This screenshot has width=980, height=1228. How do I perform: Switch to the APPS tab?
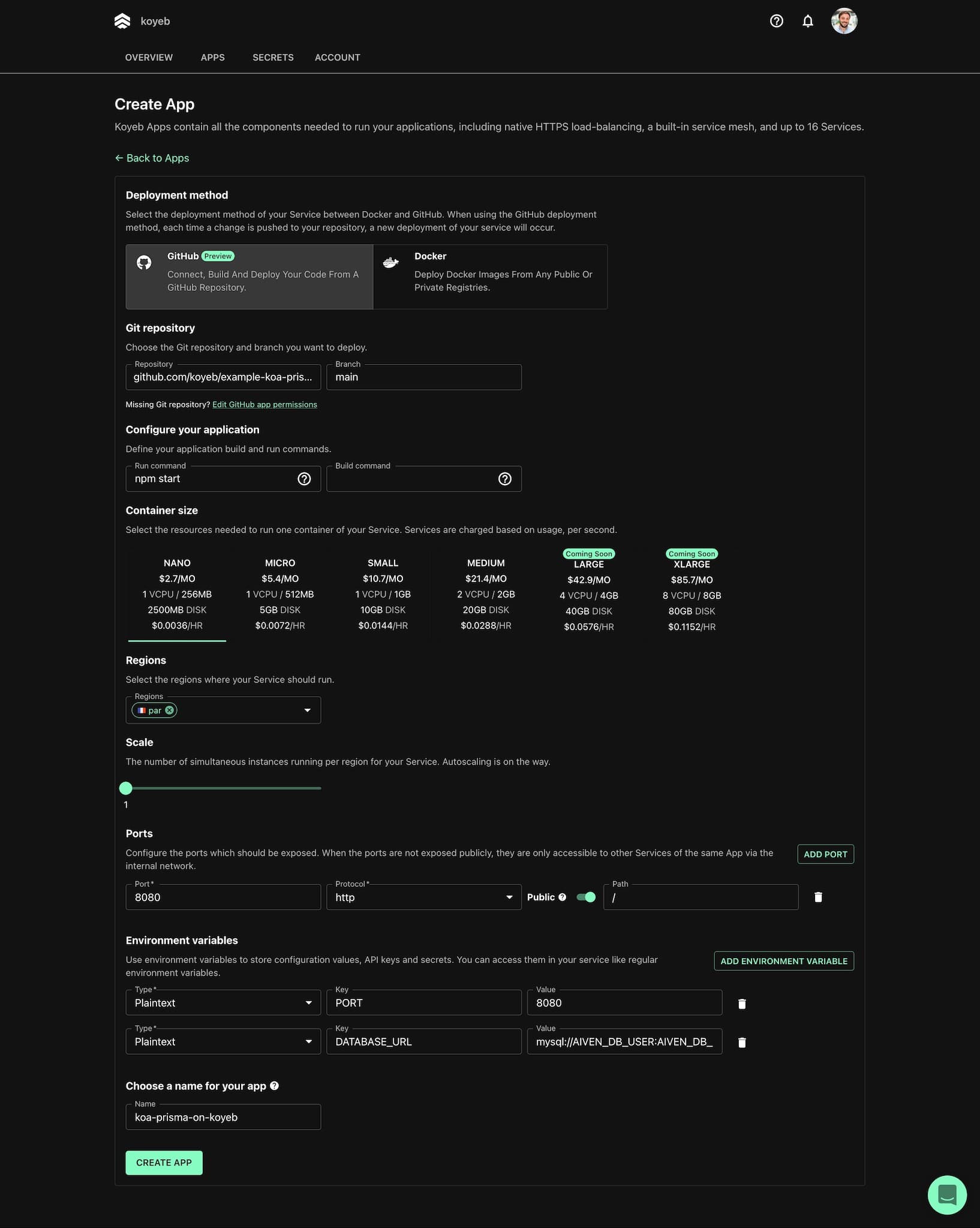[212, 58]
